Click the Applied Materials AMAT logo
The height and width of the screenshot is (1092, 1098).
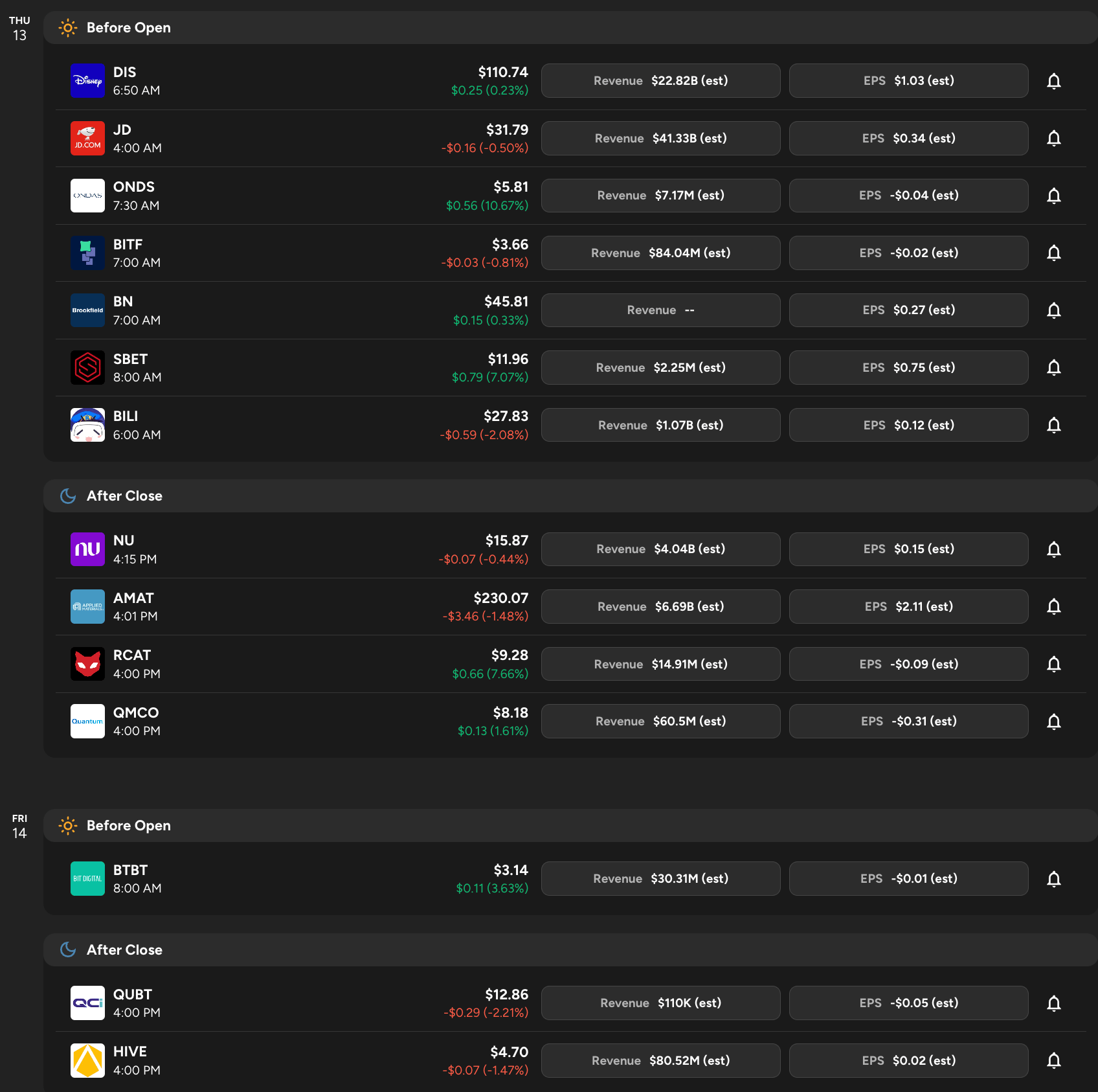87,606
